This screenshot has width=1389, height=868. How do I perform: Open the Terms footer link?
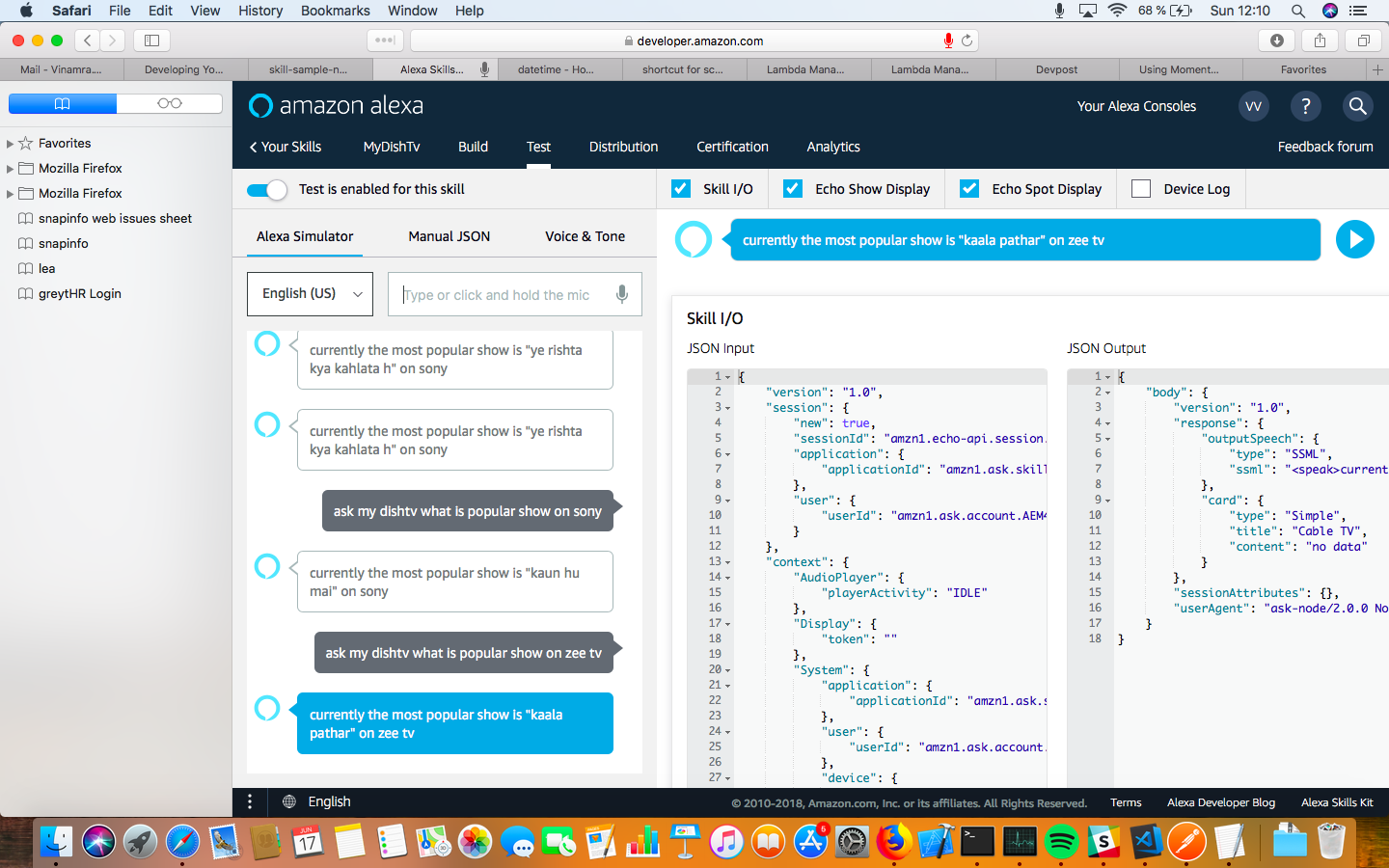[1126, 802]
